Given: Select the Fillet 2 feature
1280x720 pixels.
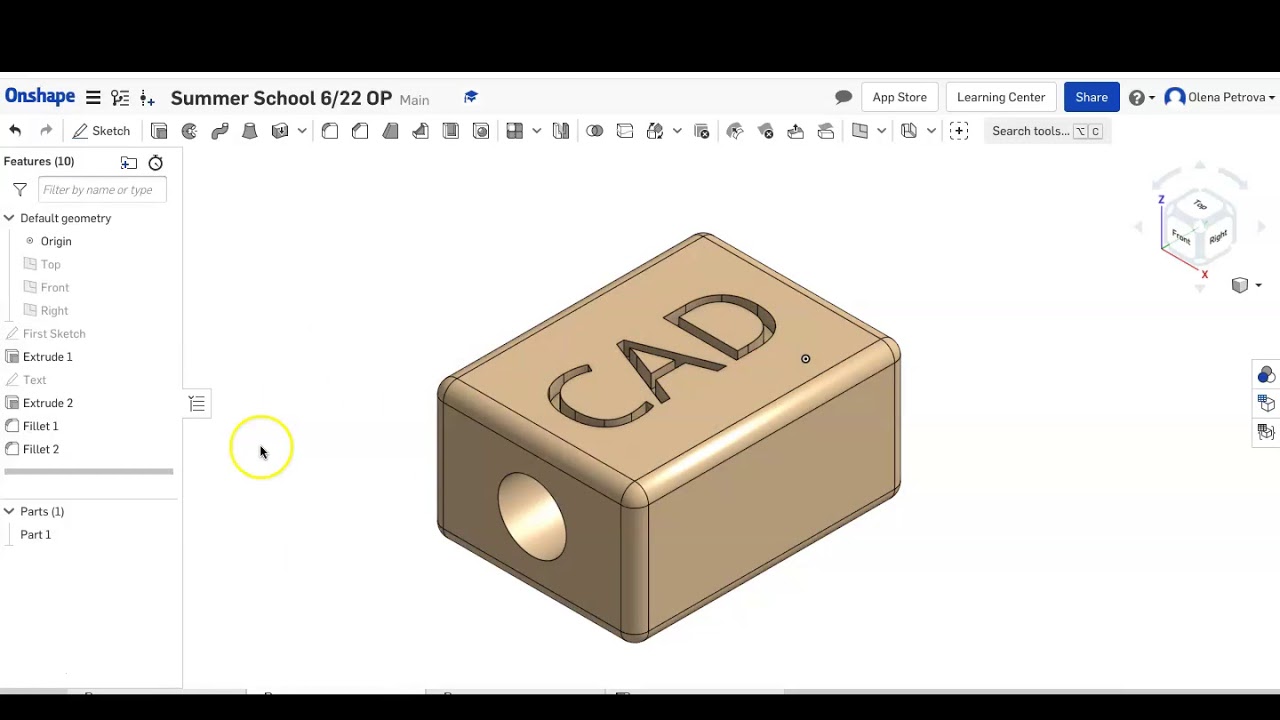Looking at the screenshot, I should 41,449.
